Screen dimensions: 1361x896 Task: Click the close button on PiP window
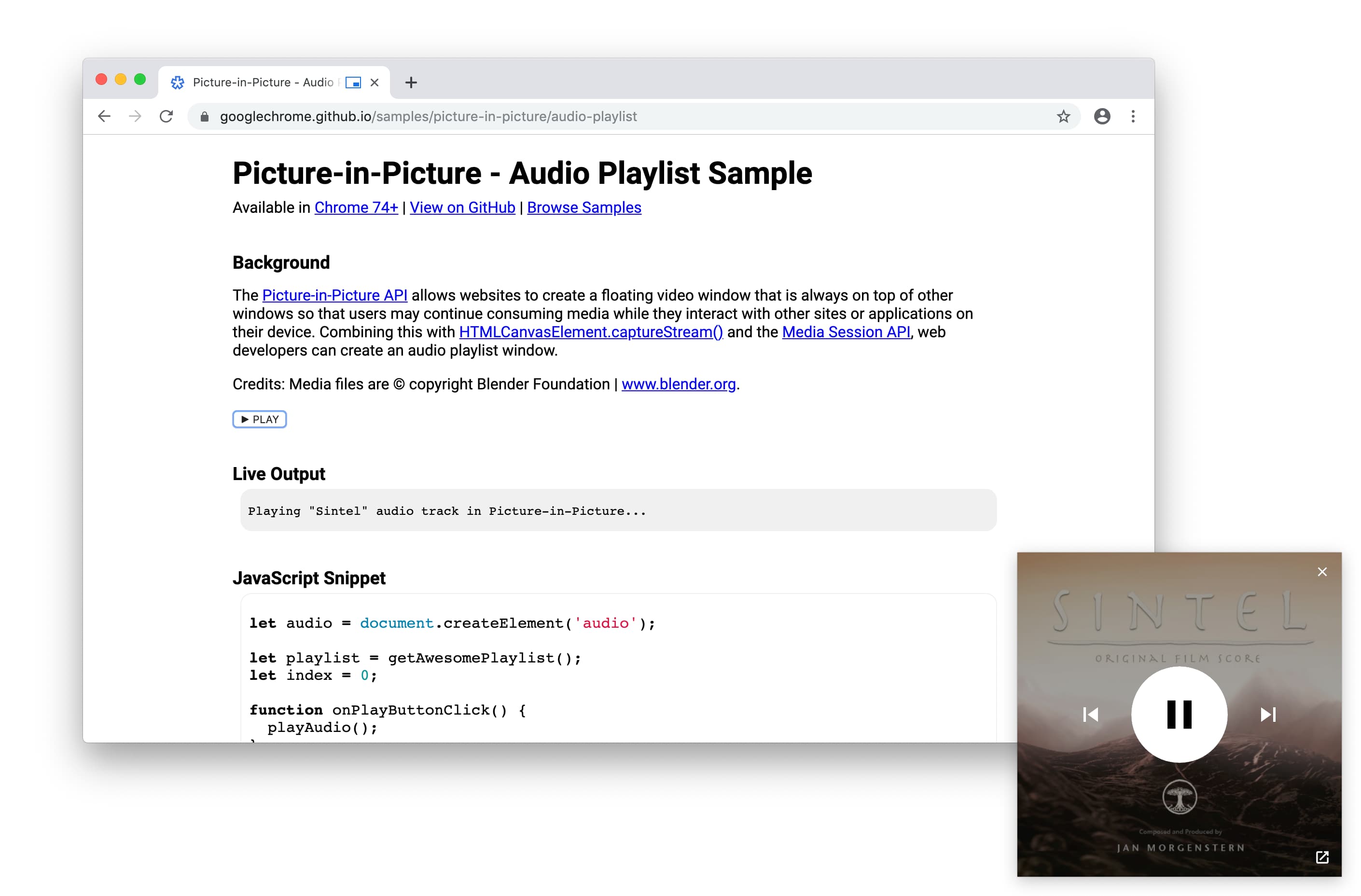[1322, 570]
